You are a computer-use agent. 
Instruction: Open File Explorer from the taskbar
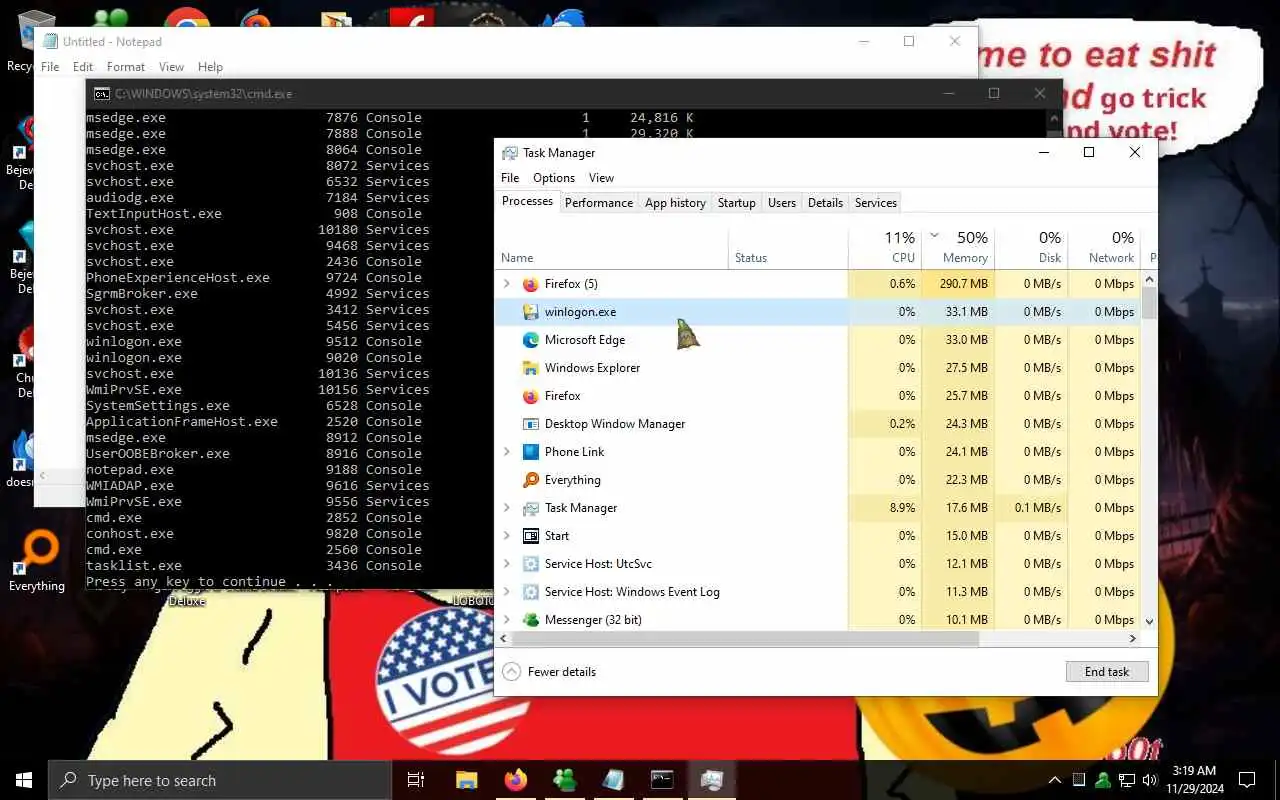click(466, 780)
